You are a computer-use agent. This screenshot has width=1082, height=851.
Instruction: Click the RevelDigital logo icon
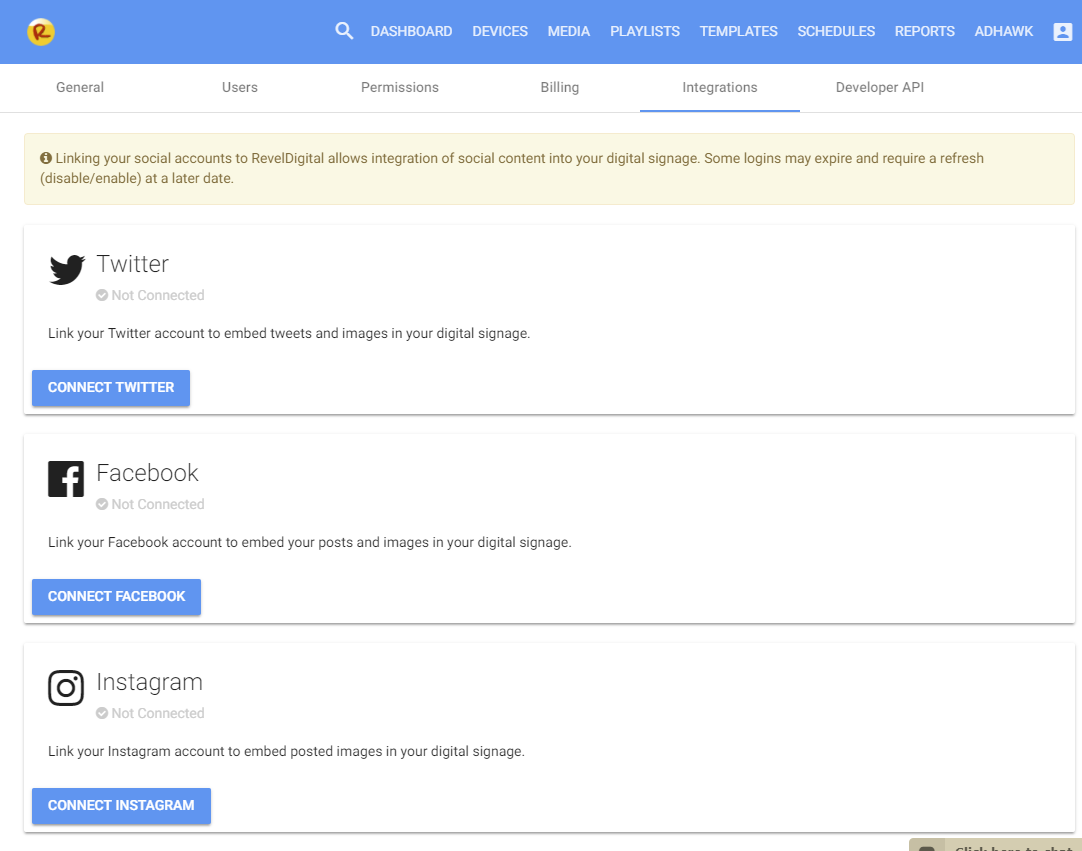point(41,32)
